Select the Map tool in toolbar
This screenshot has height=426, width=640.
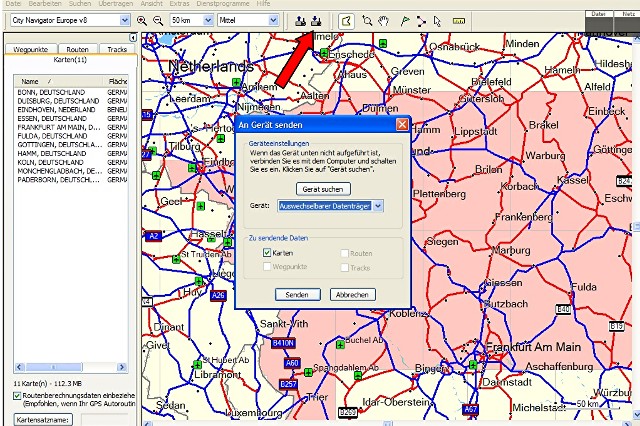click(x=346, y=21)
